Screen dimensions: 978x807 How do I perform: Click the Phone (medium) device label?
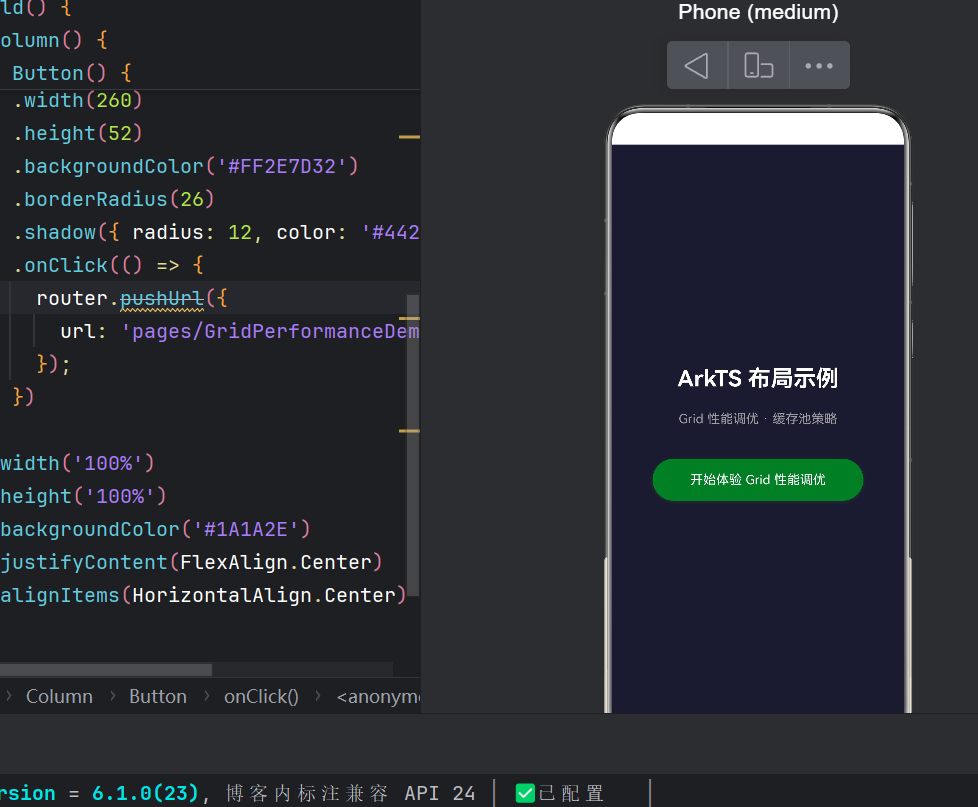click(x=758, y=12)
